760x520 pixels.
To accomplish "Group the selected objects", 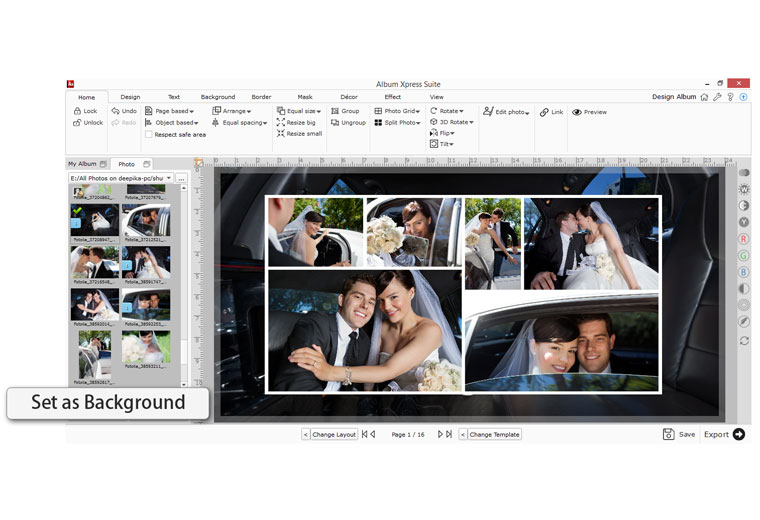I will pos(345,111).
